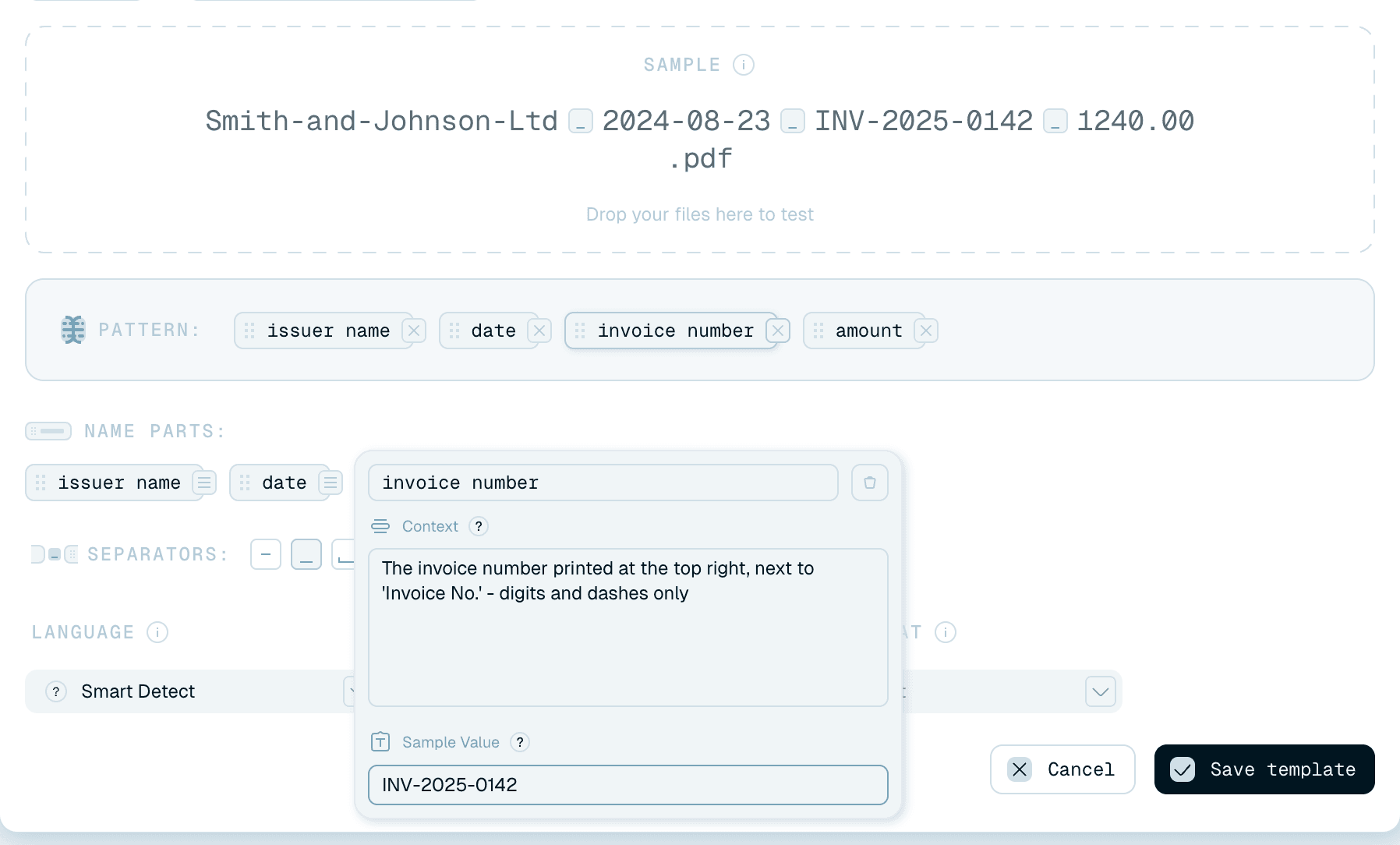This screenshot has width=1400, height=845.
Task: Show help for the Context field
Action: point(479,526)
